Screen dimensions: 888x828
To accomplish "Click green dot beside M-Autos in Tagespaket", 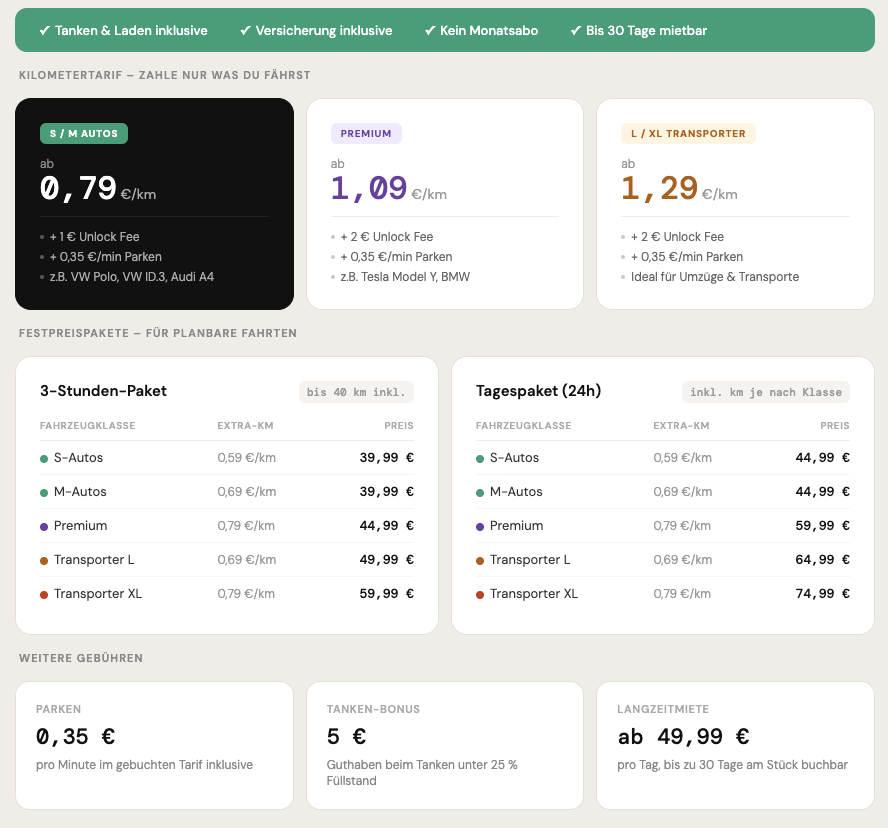I will tap(480, 493).
